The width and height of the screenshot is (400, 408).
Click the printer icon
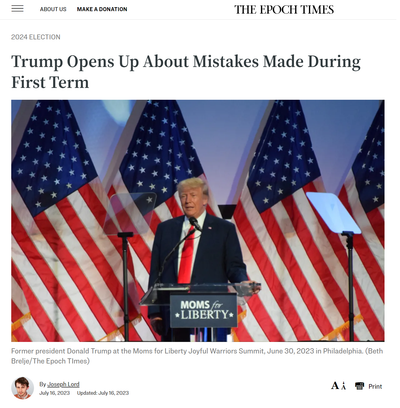coord(359,386)
